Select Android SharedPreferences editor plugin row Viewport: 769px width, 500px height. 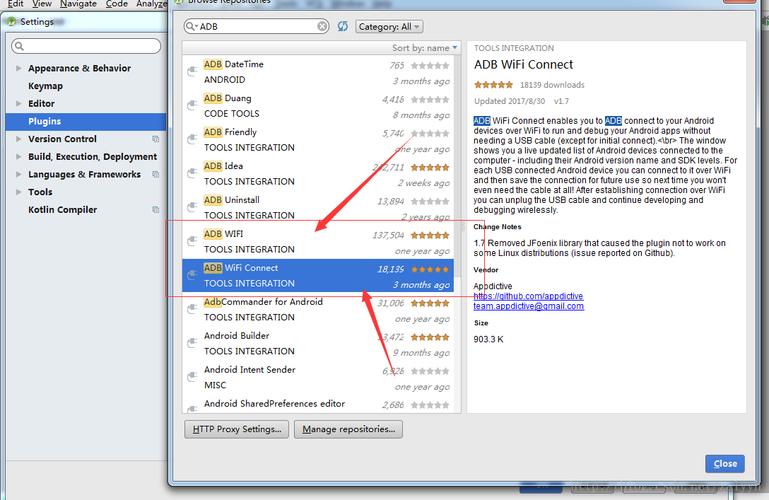tap(318, 403)
